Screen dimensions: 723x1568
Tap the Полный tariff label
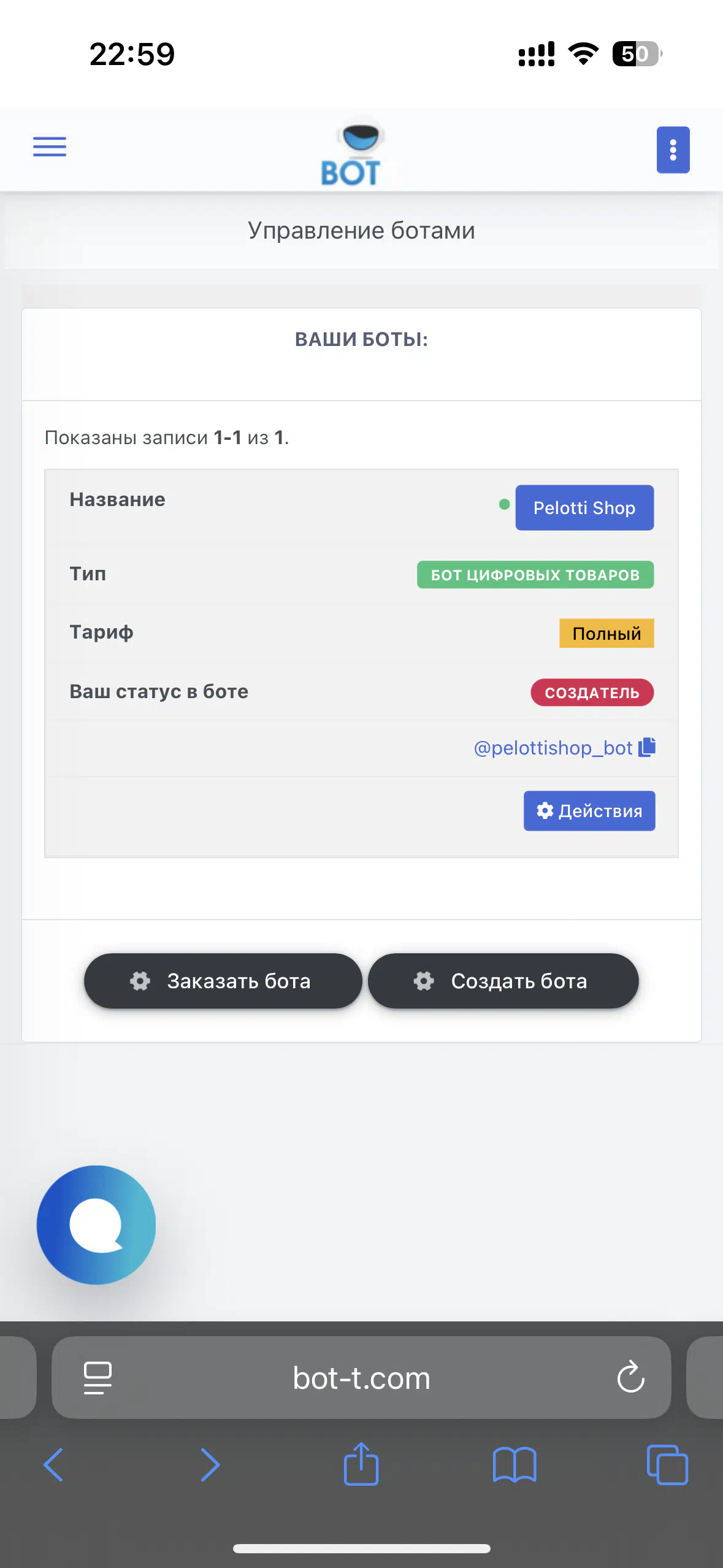click(606, 633)
